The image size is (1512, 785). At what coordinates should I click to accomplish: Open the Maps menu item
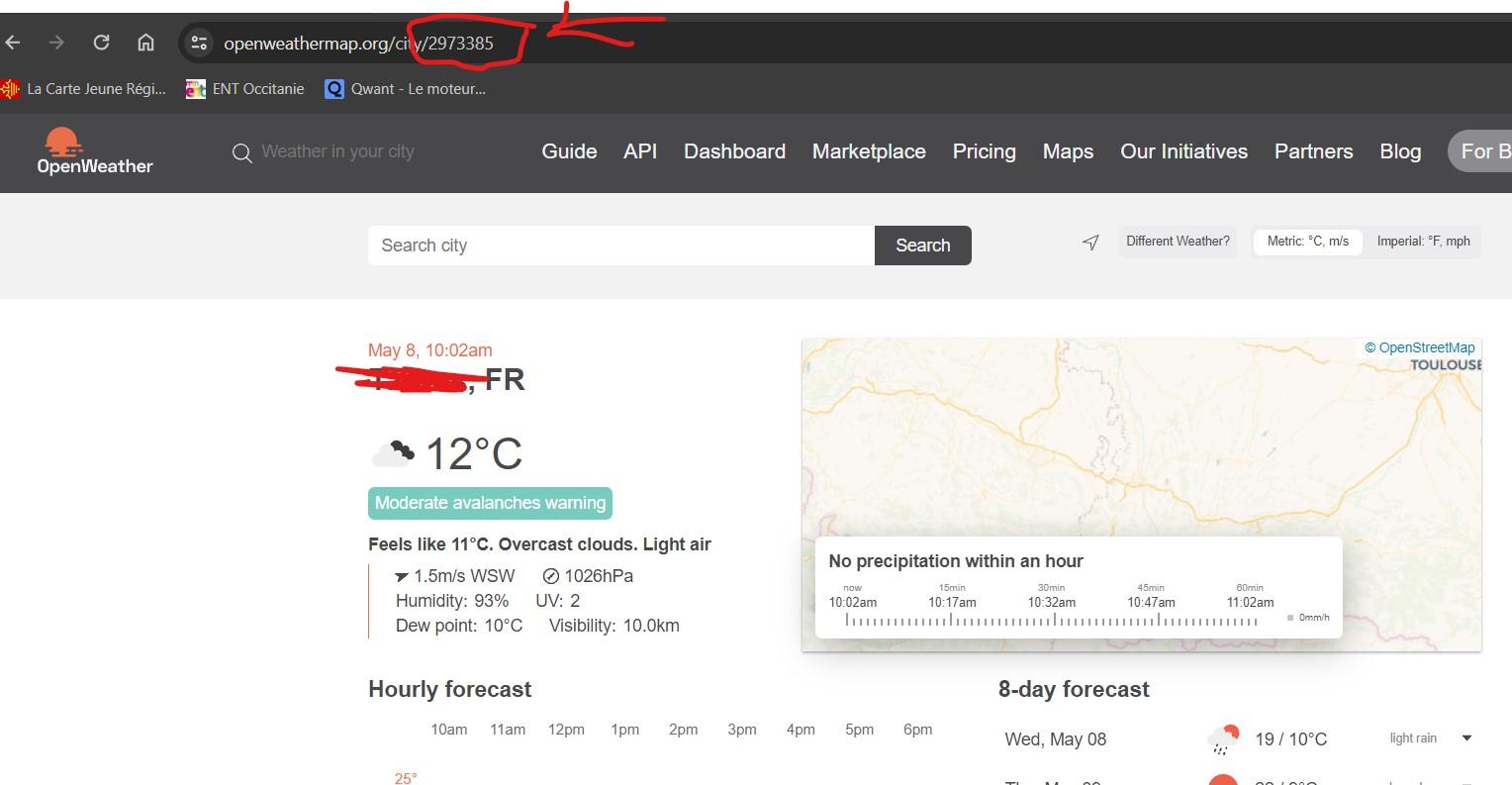(x=1068, y=151)
